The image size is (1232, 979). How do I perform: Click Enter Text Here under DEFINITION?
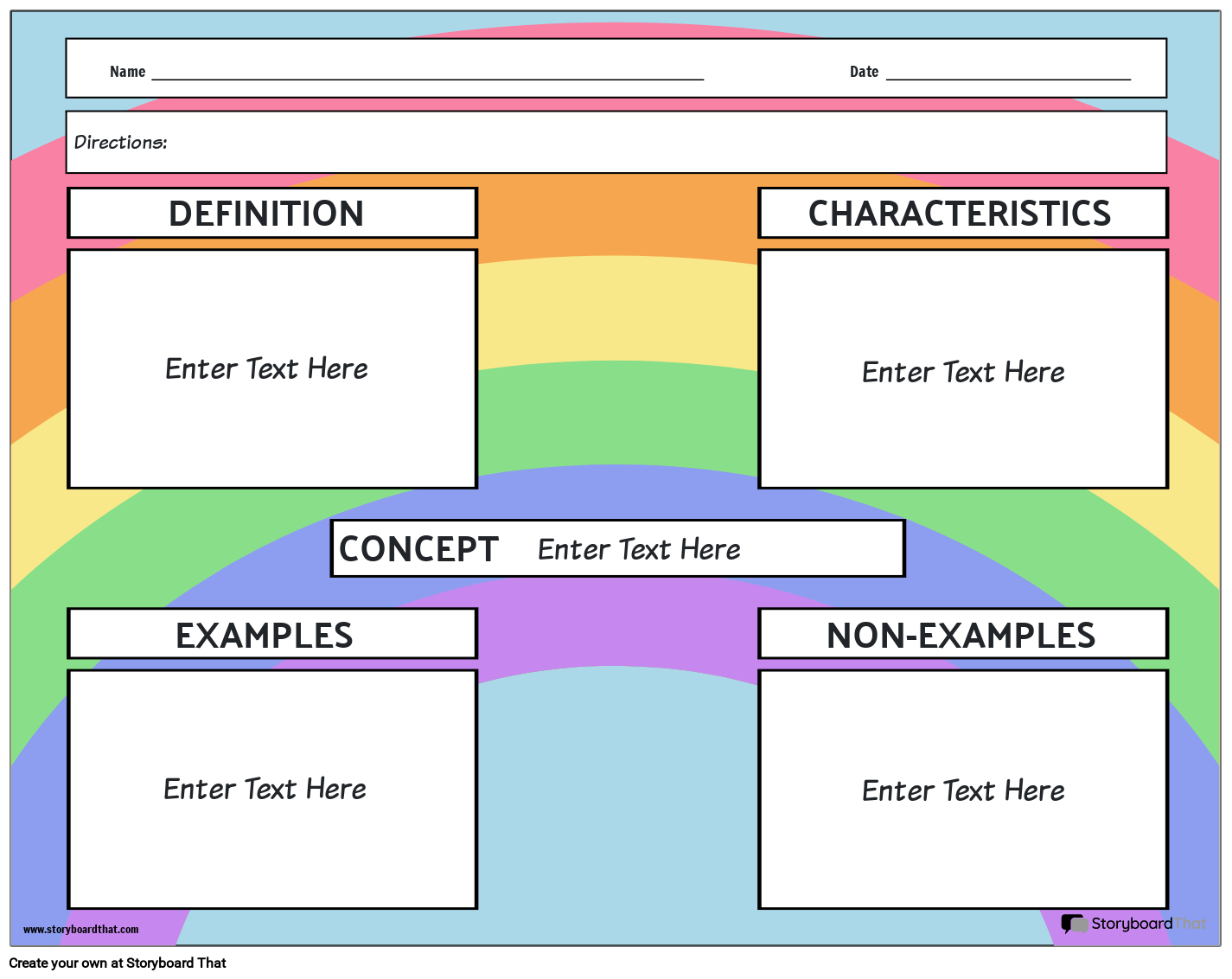(266, 368)
